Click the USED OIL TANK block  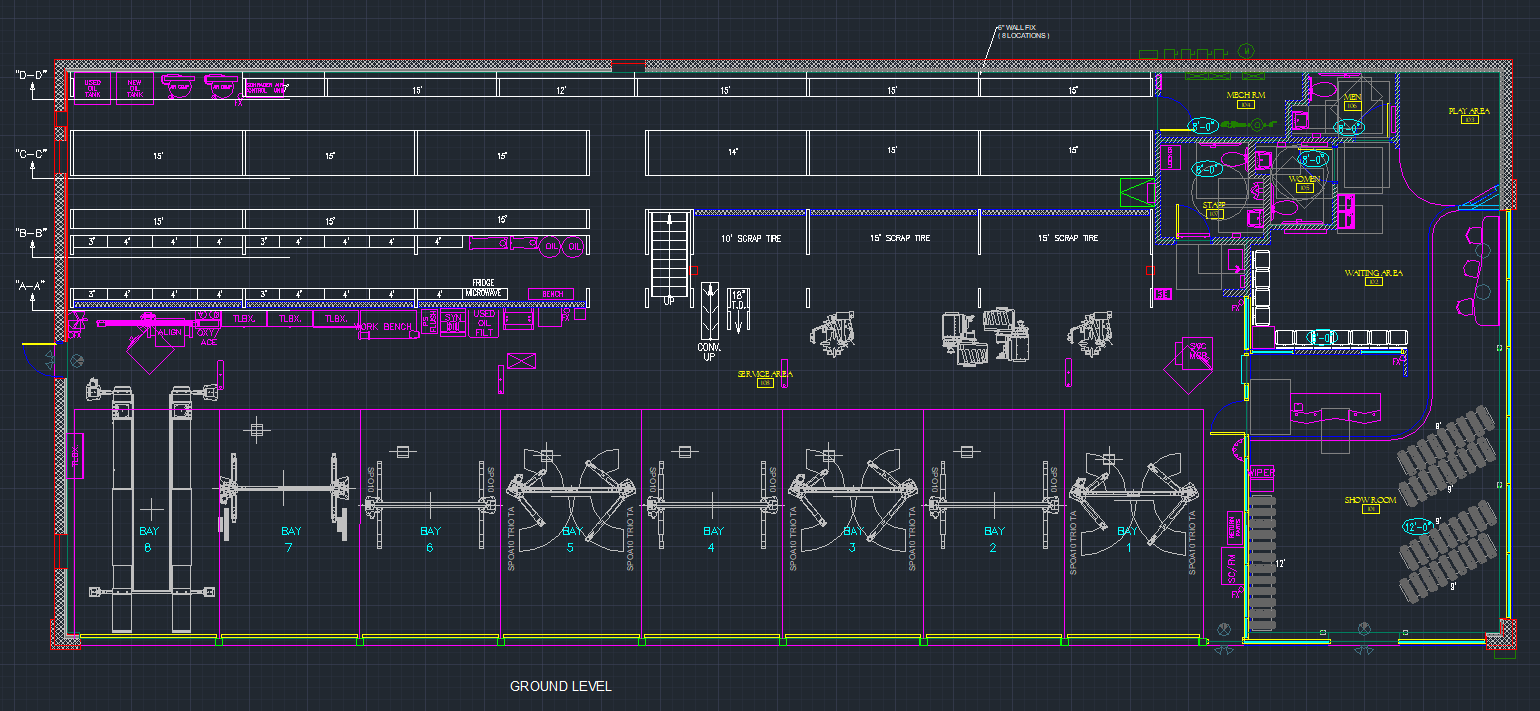pyautogui.click(x=92, y=88)
